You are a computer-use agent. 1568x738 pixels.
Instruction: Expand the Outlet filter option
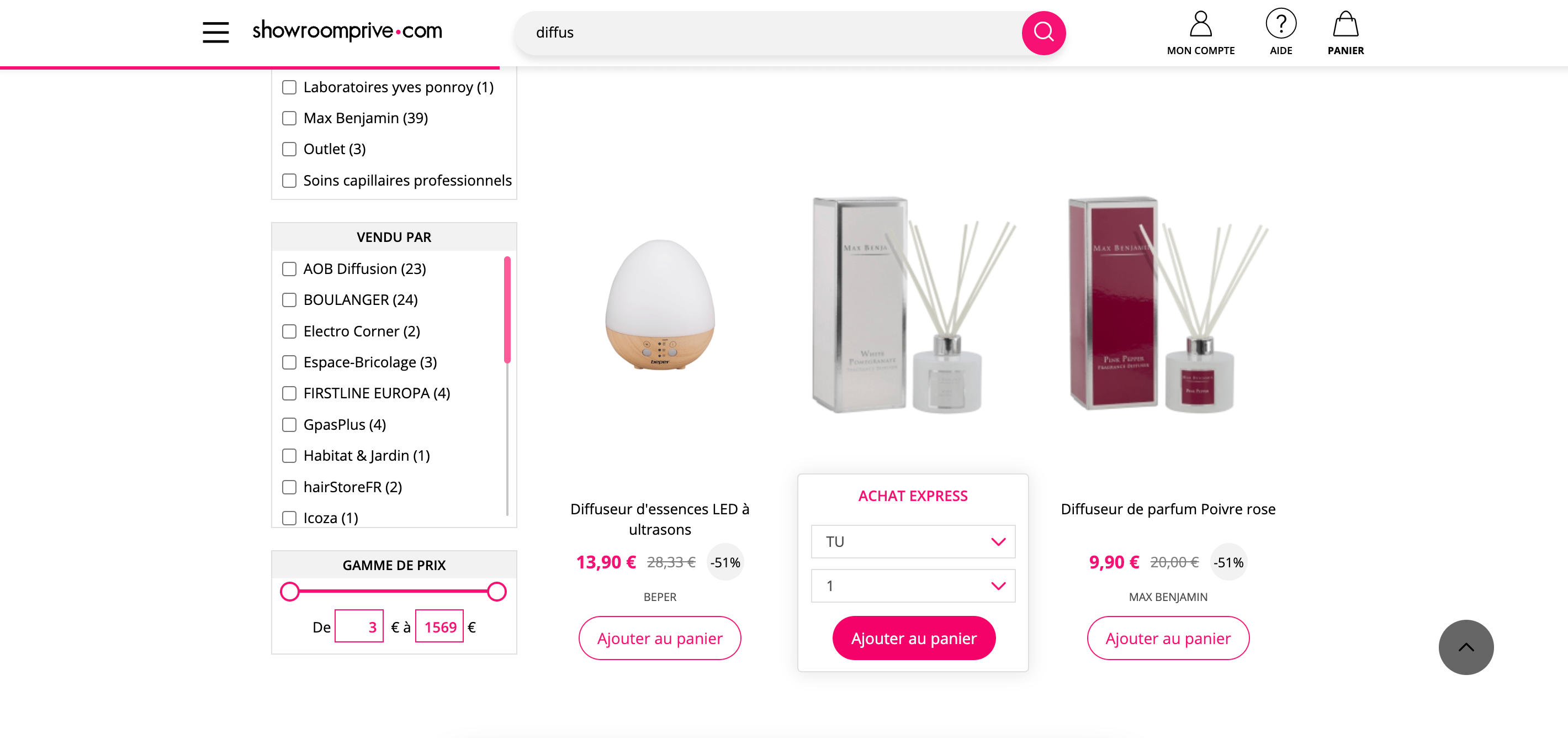point(289,149)
